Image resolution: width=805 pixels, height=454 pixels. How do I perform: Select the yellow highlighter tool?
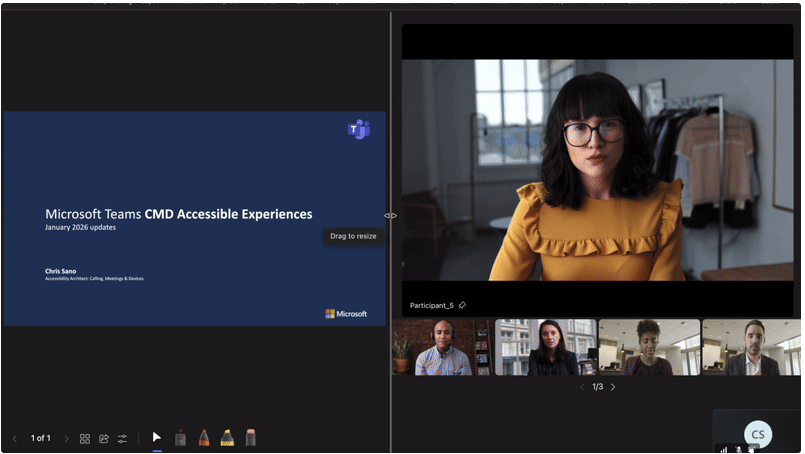(x=227, y=438)
